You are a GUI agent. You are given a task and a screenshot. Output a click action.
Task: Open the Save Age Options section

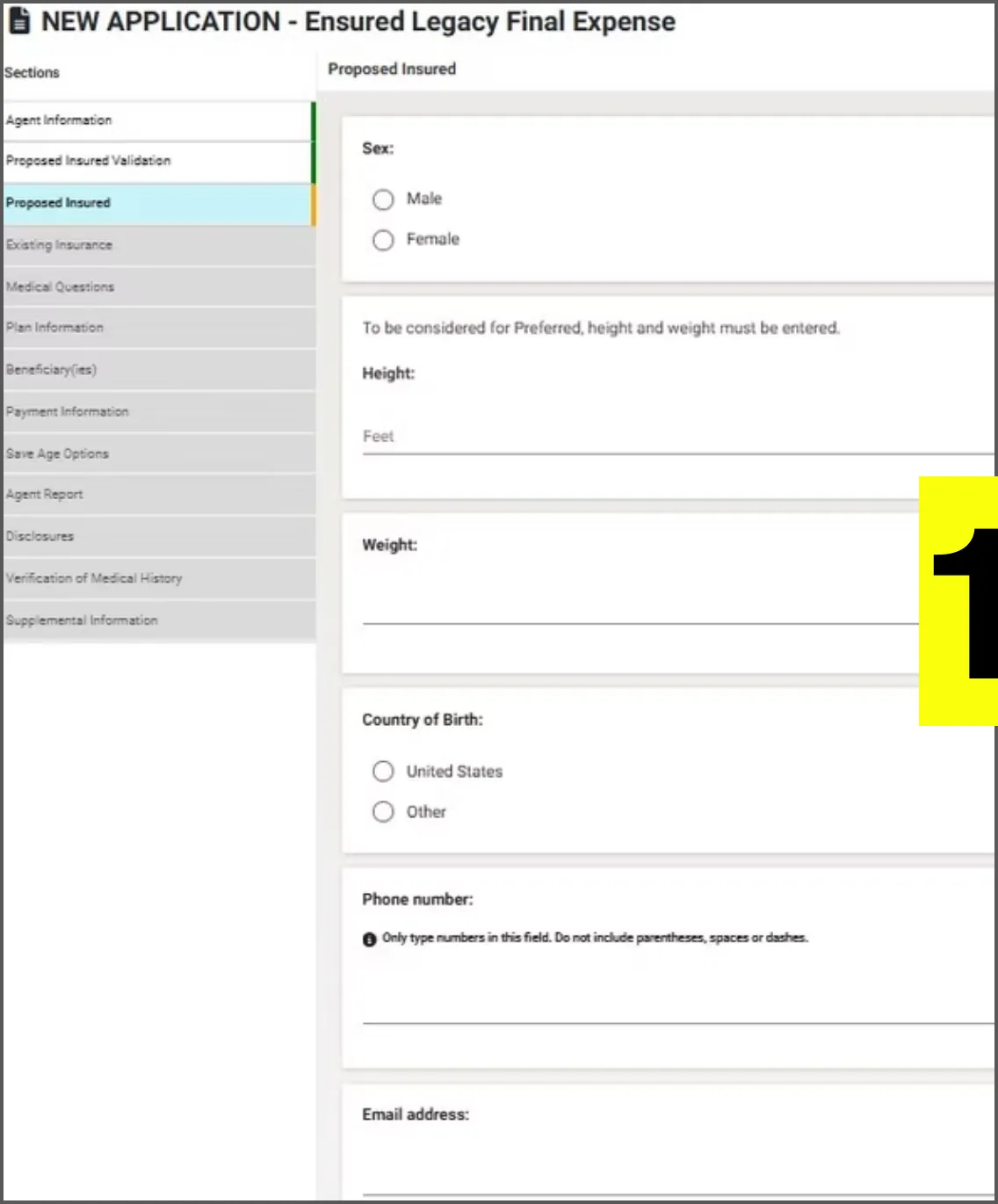[158, 454]
